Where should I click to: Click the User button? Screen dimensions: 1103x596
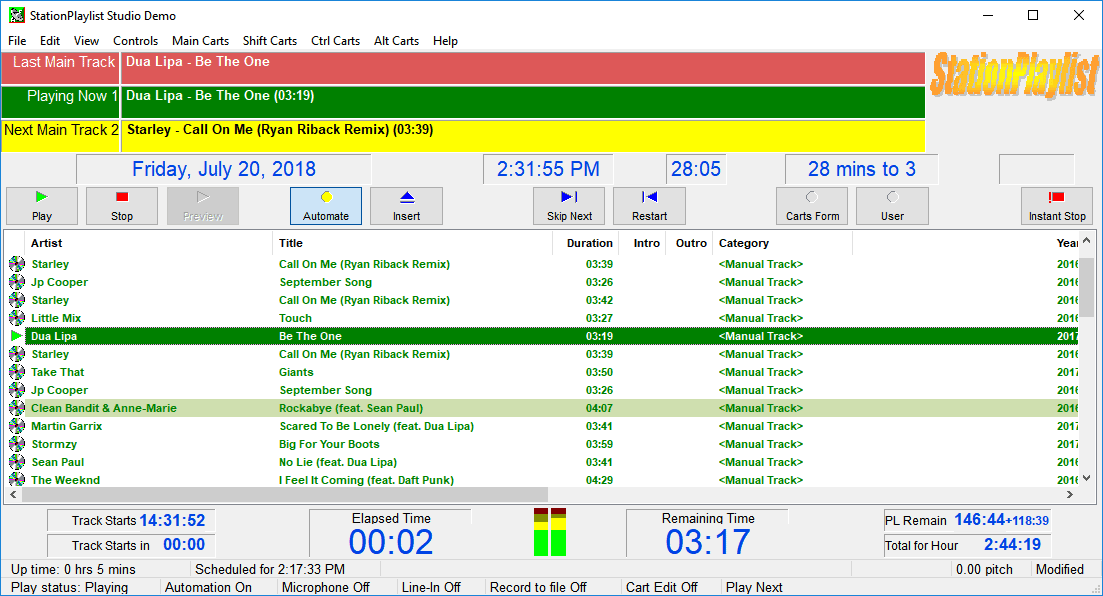pos(892,206)
